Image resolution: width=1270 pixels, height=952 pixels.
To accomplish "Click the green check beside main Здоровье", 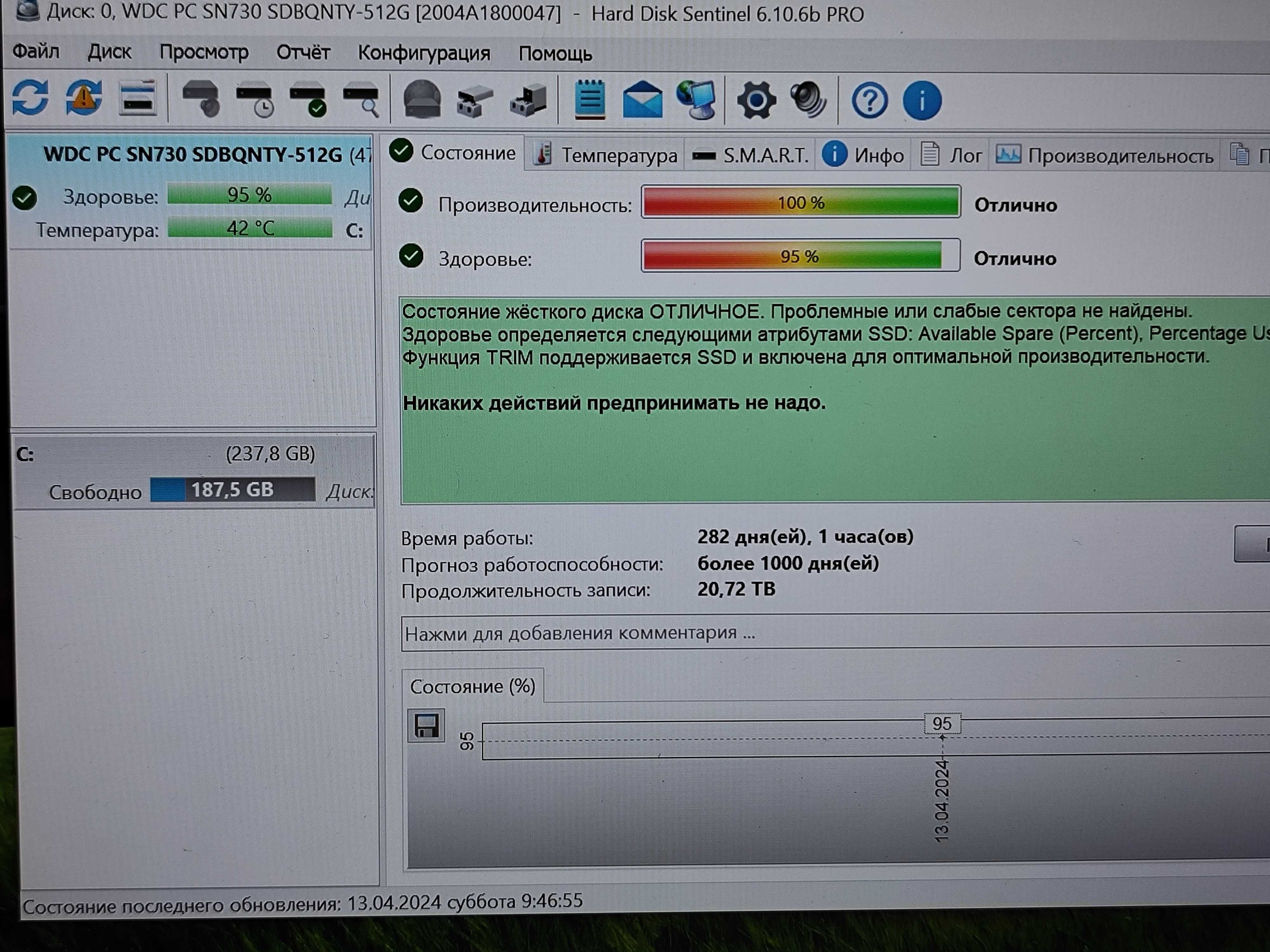I will click(411, 256).
